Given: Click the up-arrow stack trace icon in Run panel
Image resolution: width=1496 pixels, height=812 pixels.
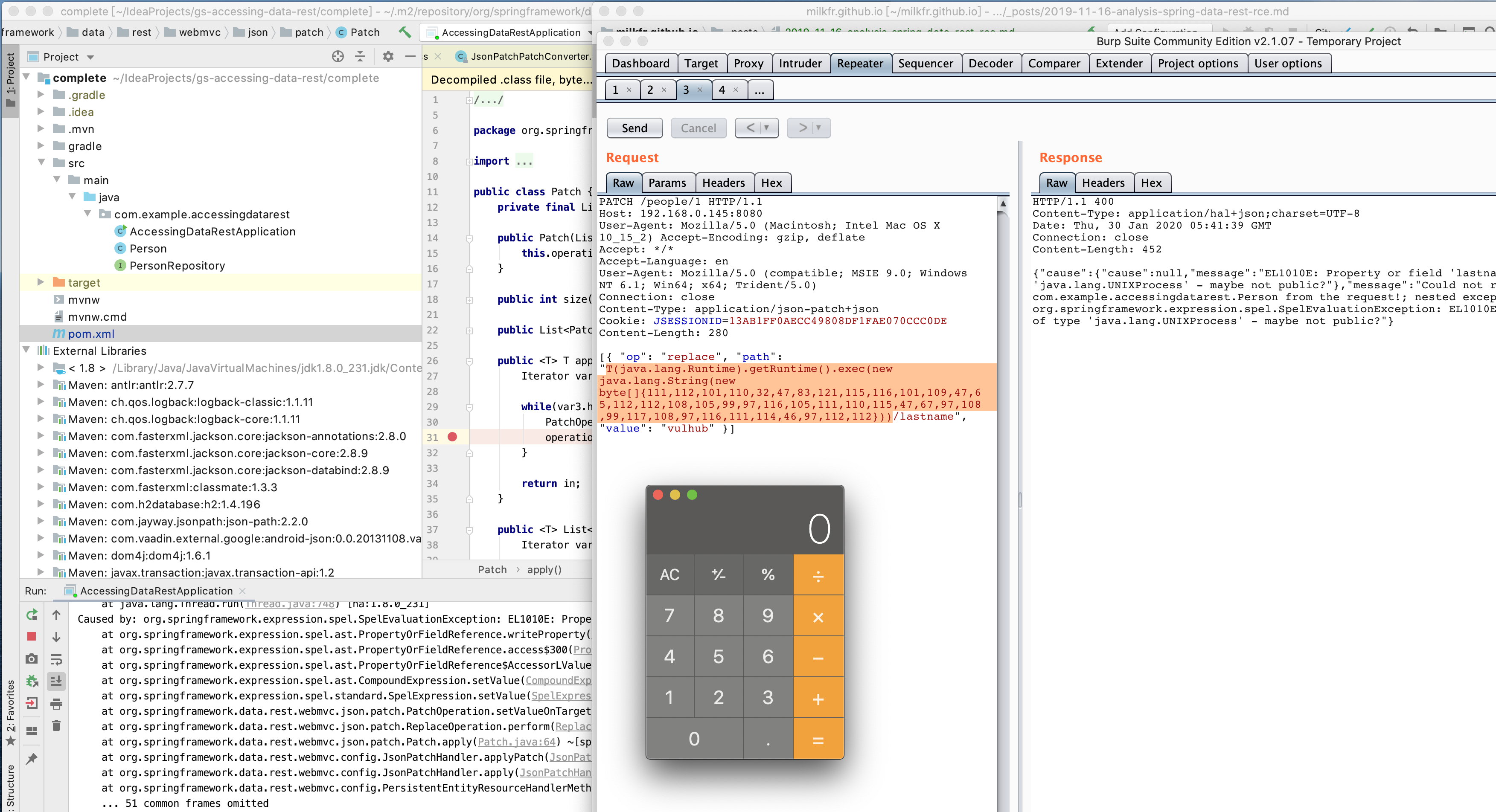Looking at the screenshot, I should pos(56,615).
